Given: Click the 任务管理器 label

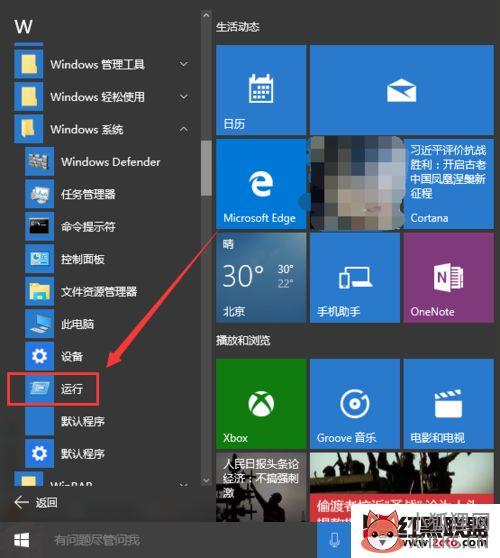Looking at the screenshot, I should (x=88, y=194).
